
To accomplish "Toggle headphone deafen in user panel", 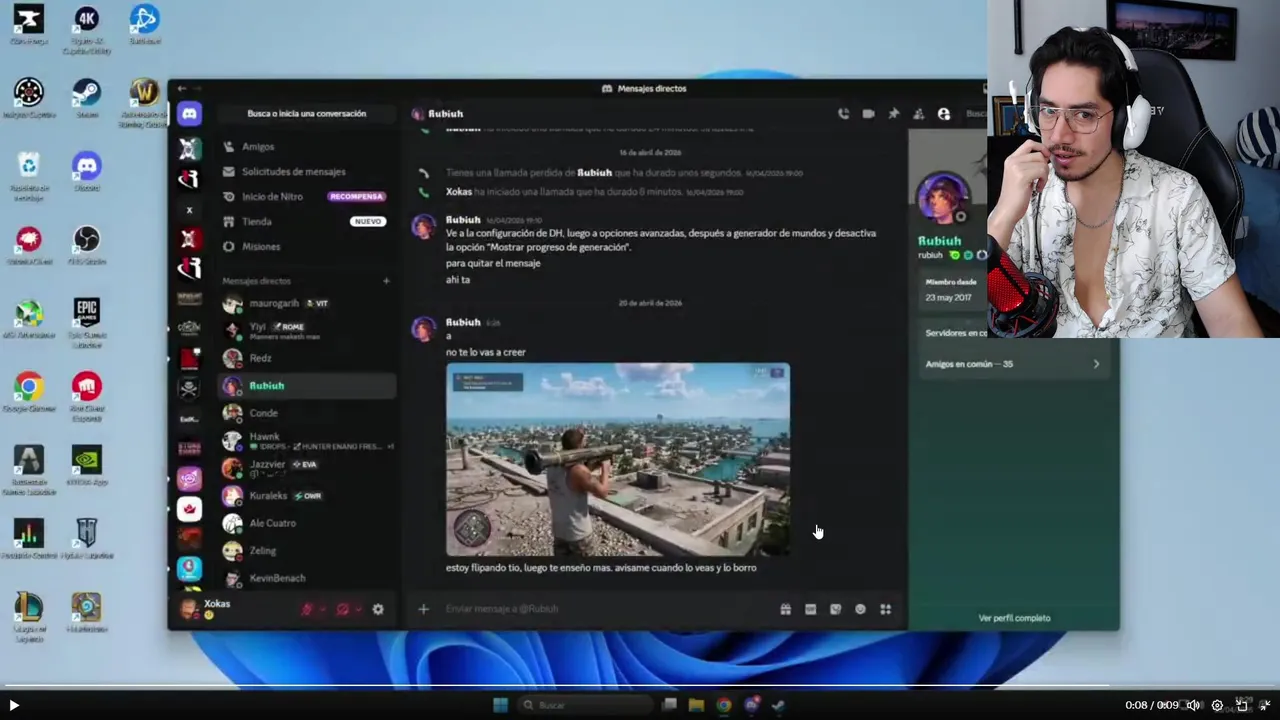I will pos(343,609).
